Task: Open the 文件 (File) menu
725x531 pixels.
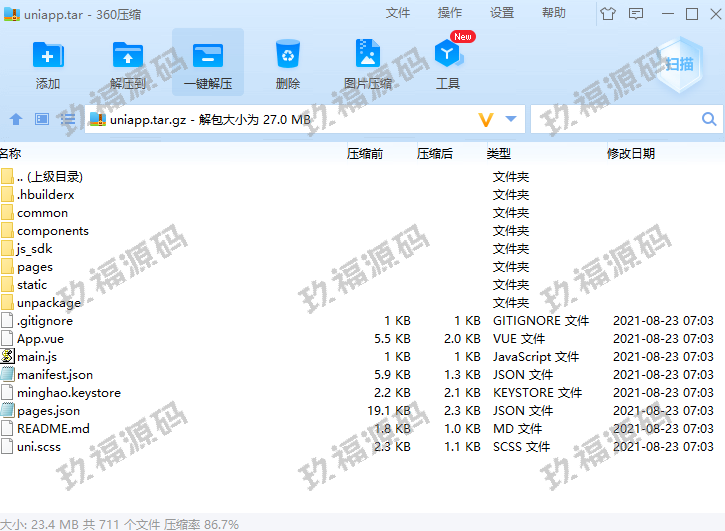Action: [398, 13]
